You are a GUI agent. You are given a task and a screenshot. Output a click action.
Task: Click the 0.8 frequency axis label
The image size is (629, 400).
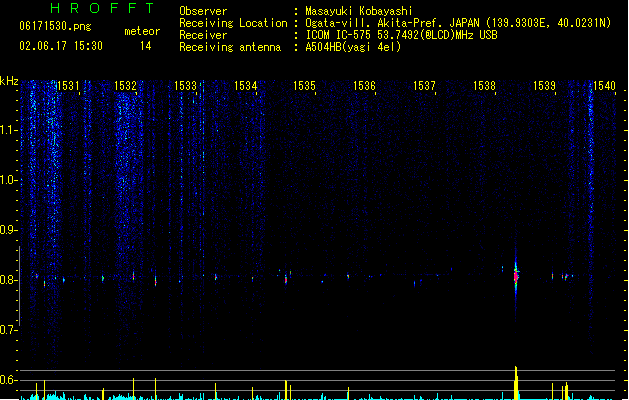tap(8, 280)
